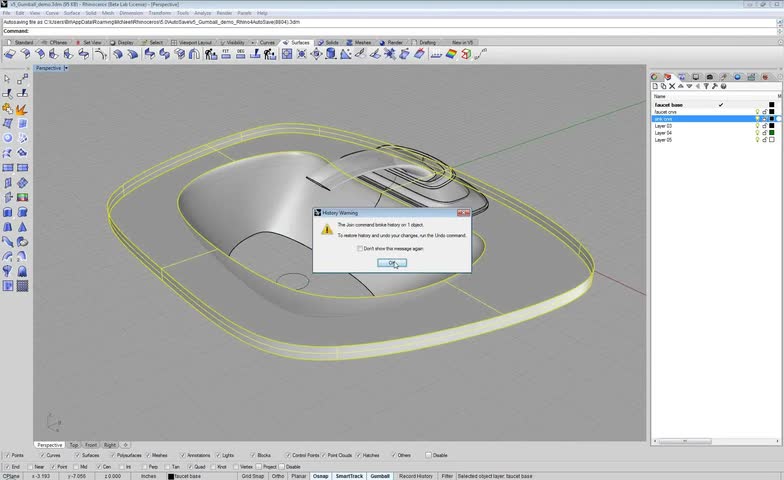
Task: Open the Curve menu
Action: coord(52,13)
